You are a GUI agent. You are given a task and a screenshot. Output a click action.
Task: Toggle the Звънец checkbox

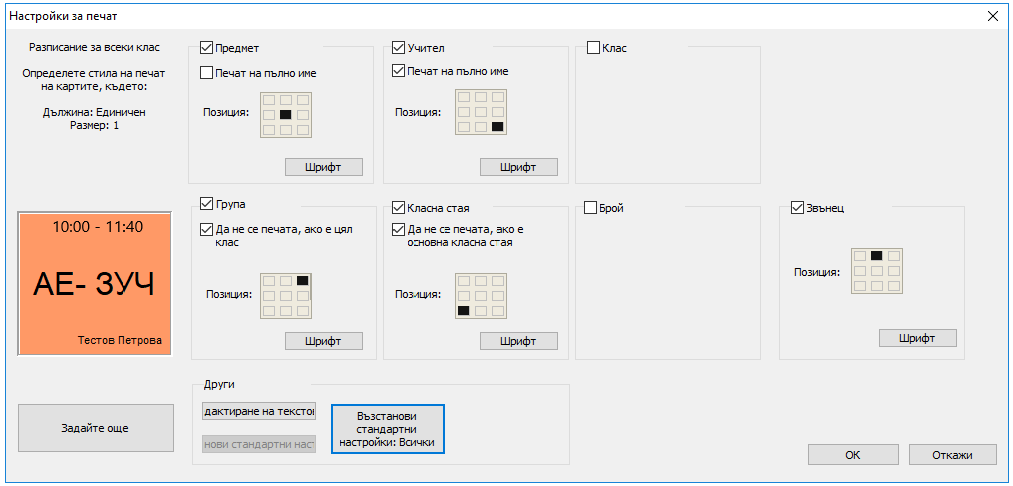797,208
